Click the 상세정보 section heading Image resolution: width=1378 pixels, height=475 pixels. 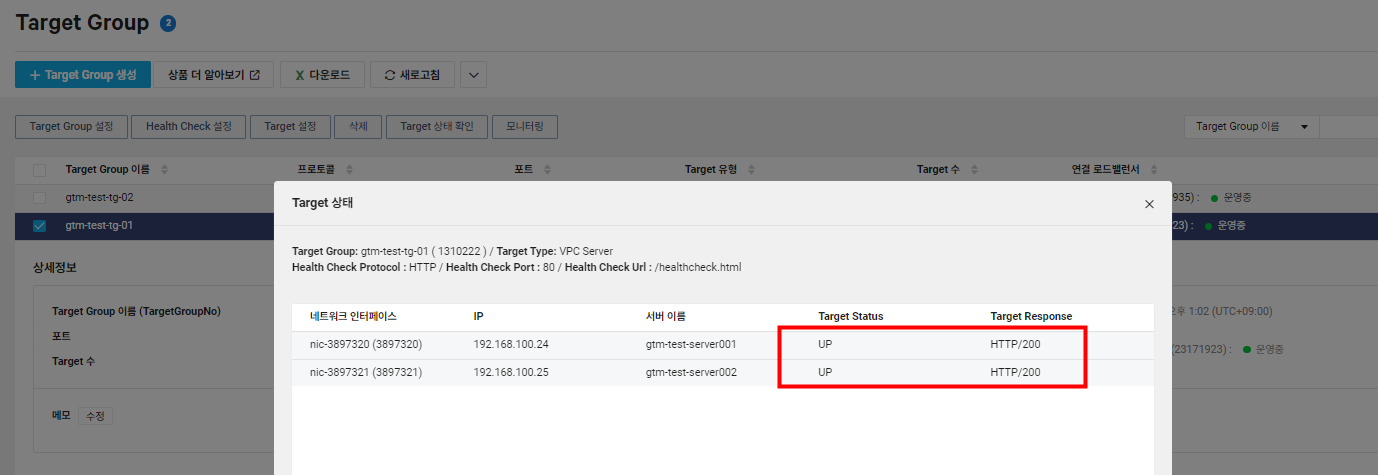click(55, 268)
